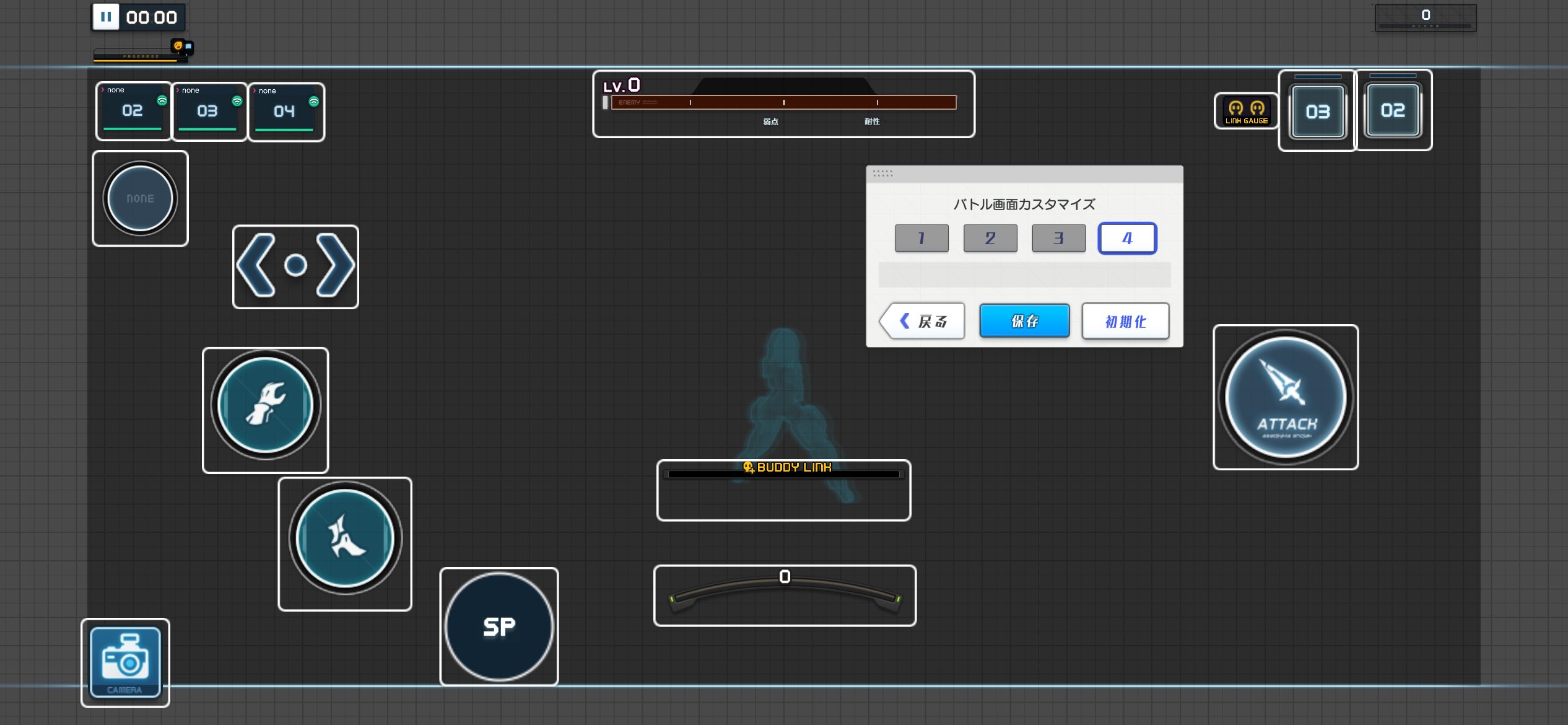The image size is (1568, 725).
Task: Click the 耐性 resistance label
Action: 872,121
